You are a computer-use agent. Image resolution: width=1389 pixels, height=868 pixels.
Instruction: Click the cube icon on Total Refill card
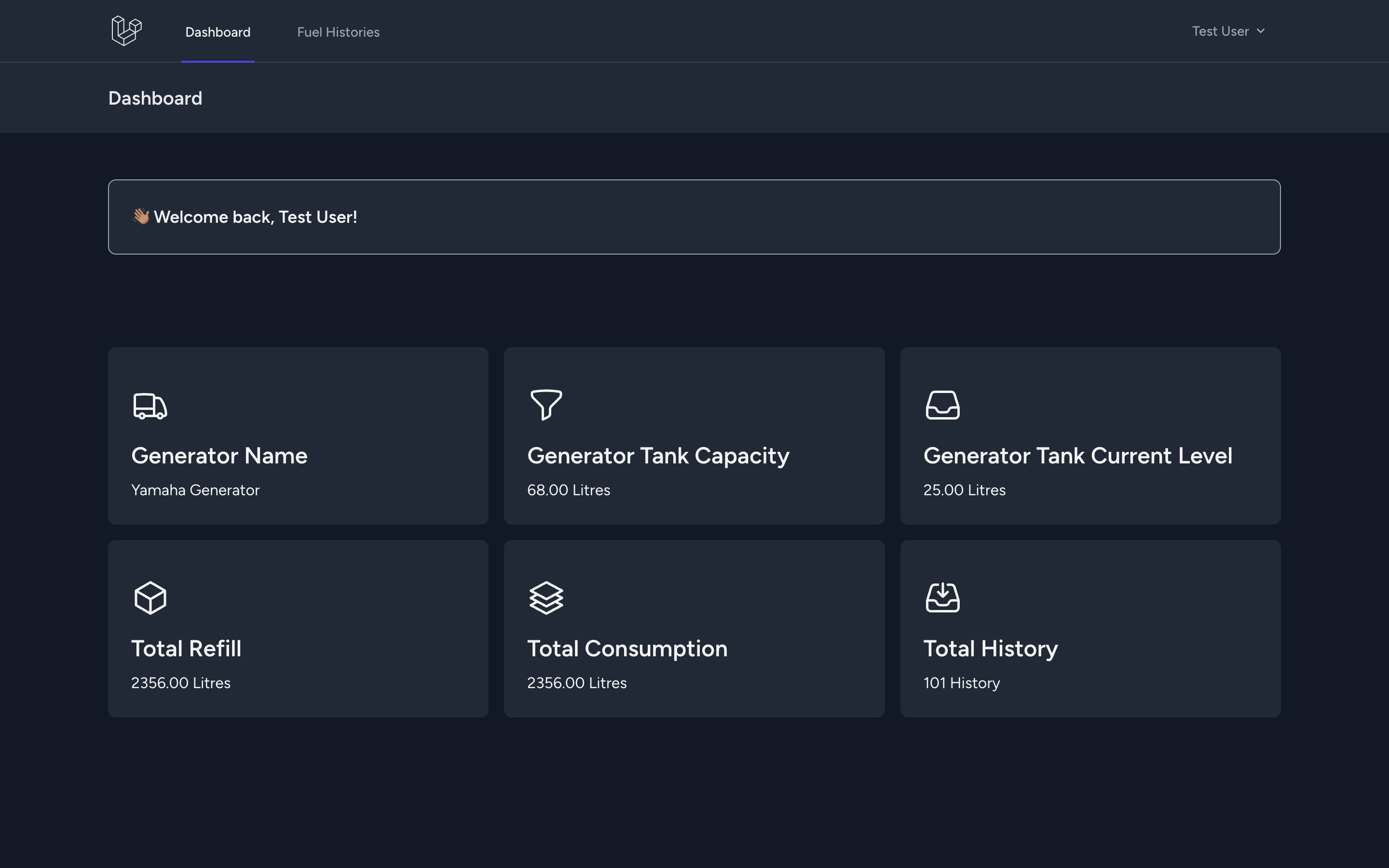[150, 597]
